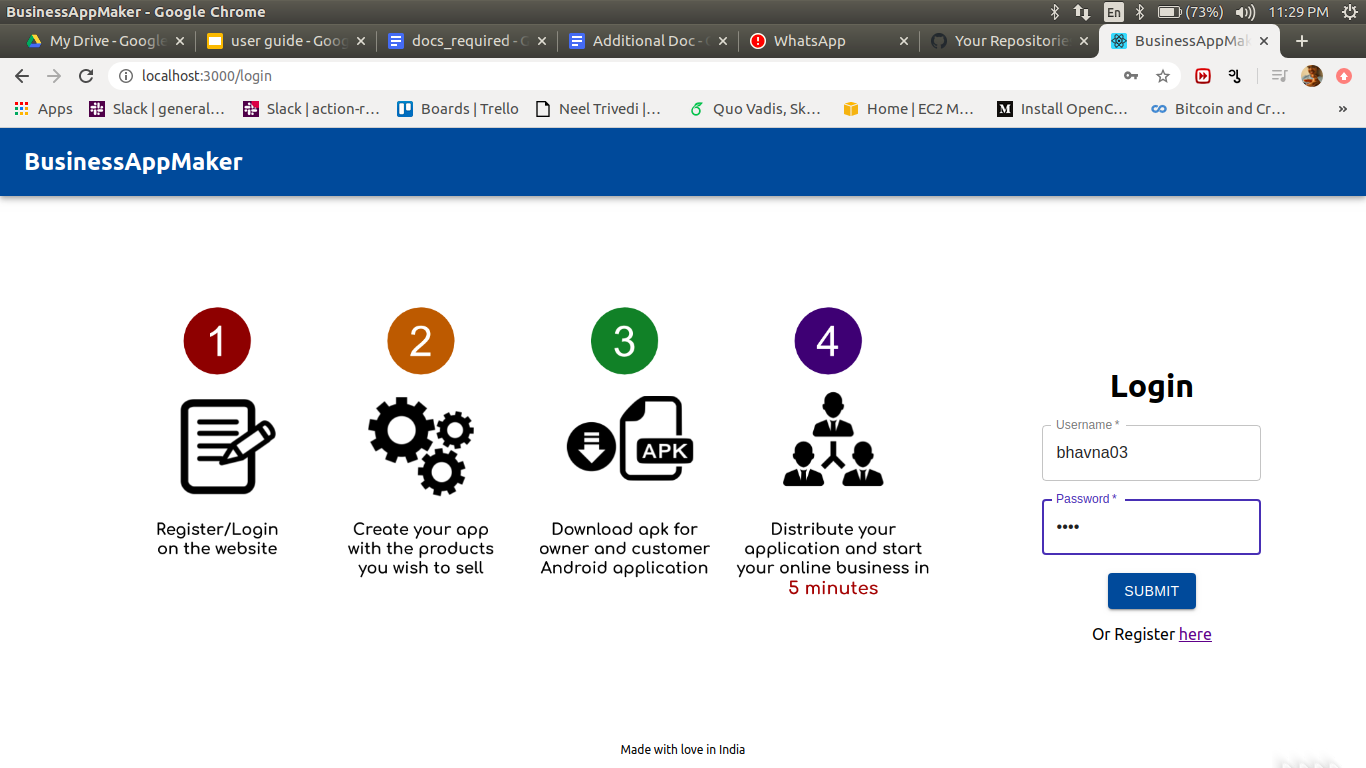Open the battery 73% indicator
The width and height of the screenshot is (1366, 768).
1190,12
